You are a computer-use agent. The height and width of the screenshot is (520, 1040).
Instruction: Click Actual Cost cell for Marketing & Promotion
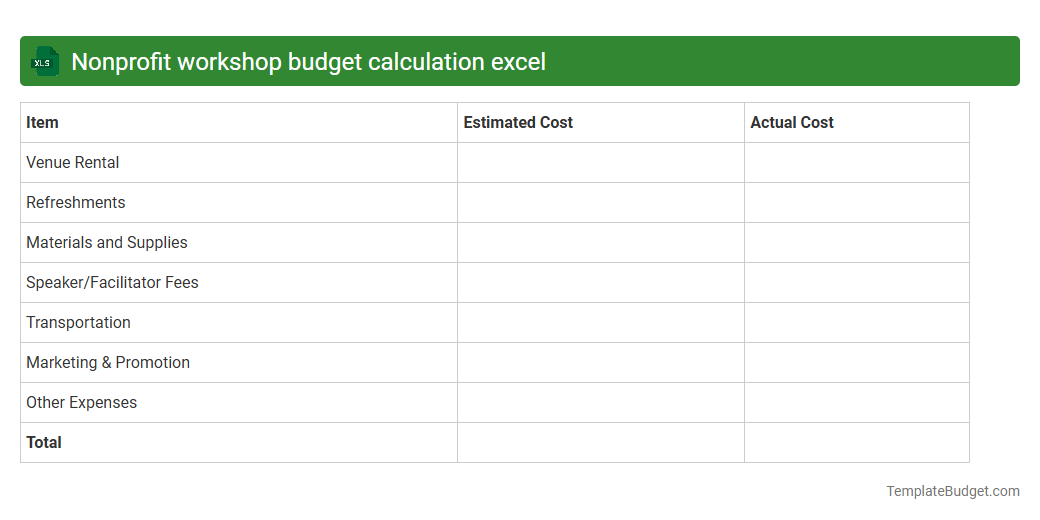tap(857, 362)
